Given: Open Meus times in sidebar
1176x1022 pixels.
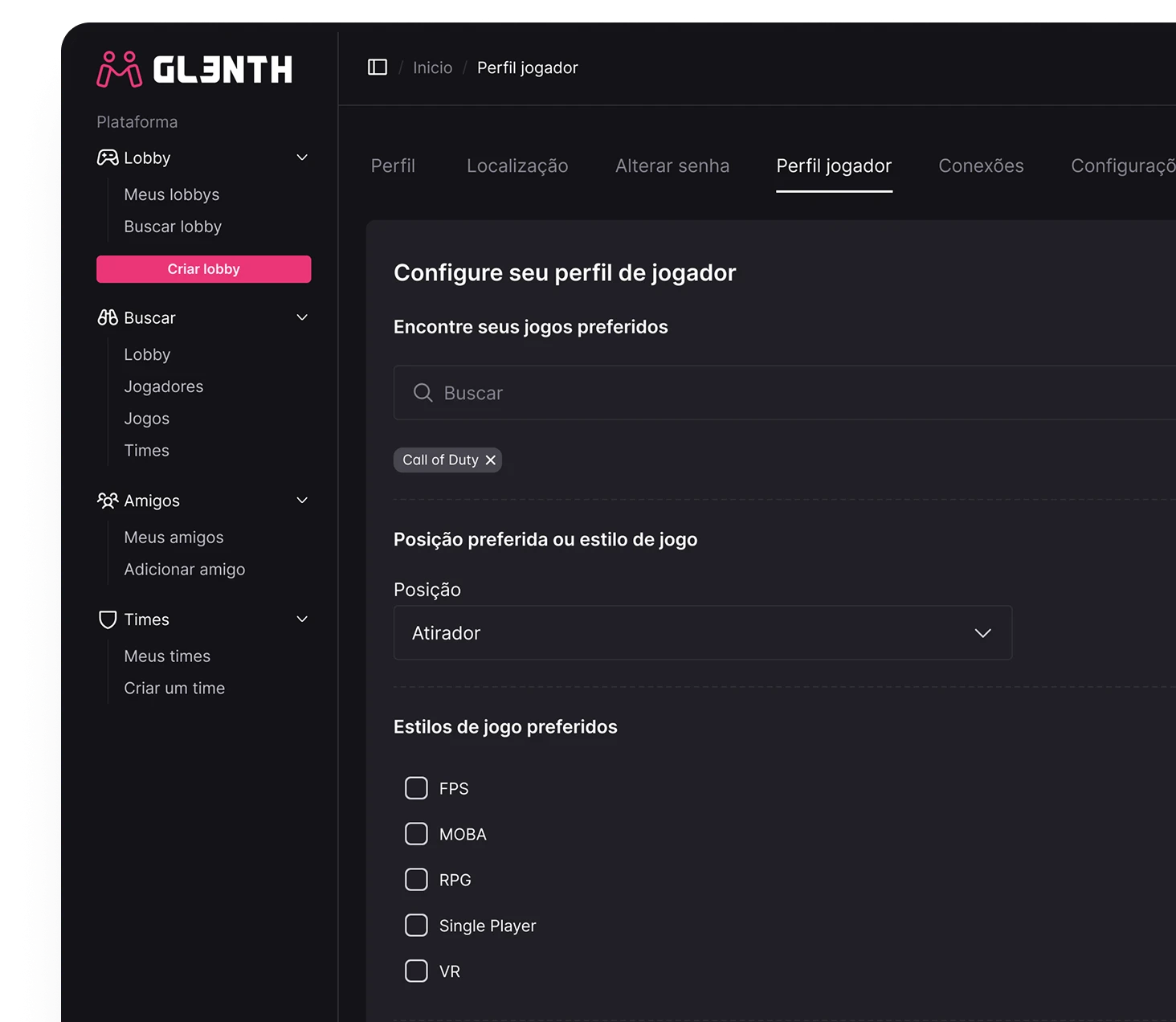Looking at the screenshot, I should click(167, 656).
